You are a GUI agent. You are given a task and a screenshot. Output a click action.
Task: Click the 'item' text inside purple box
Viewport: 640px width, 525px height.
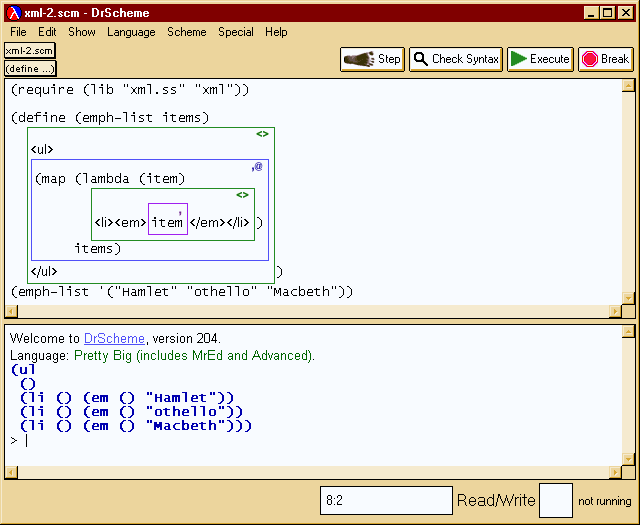tap(167, 222)
